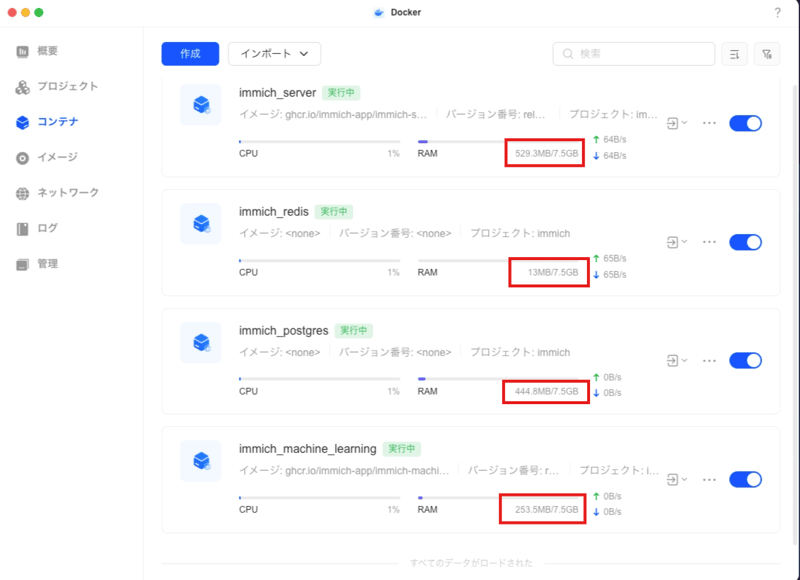Click the 444.8MB/7.5GB RAM value
Viewport: 800px width, 580px height.
(x=546, y=391)
